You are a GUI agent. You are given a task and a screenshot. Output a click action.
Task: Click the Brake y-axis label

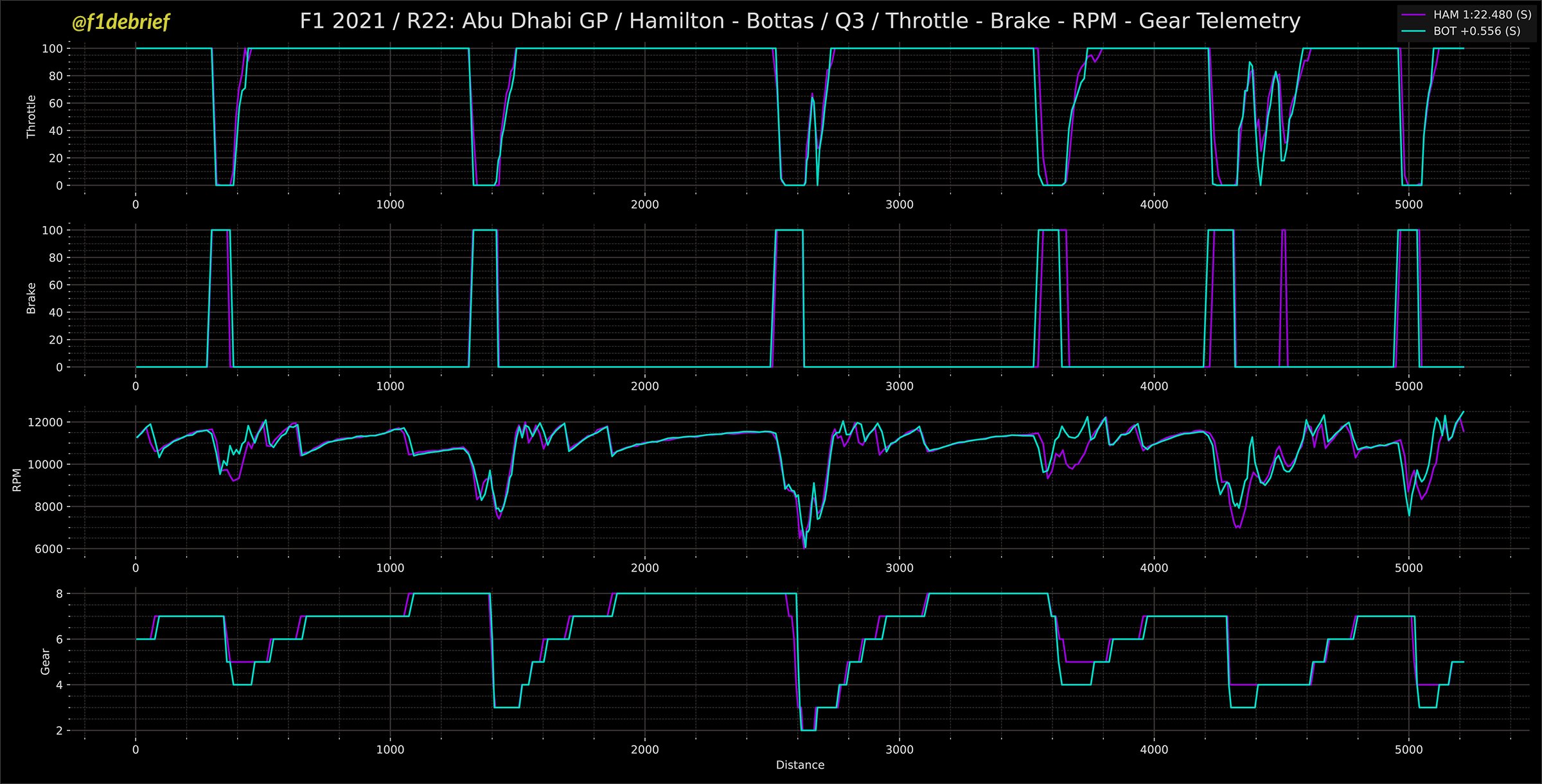tap(31, 298)
